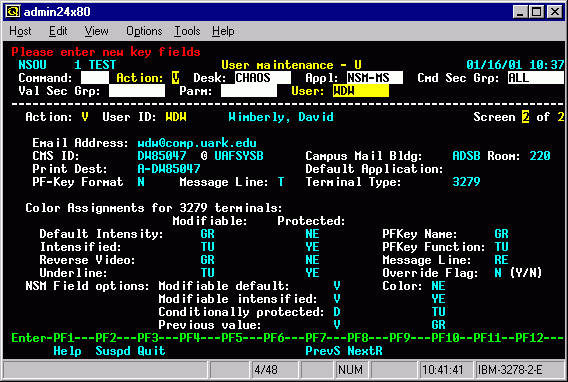Click the PFKey Name color GR
The width and height of the screenshot is (568, 382).
click(x=501, y=234)
